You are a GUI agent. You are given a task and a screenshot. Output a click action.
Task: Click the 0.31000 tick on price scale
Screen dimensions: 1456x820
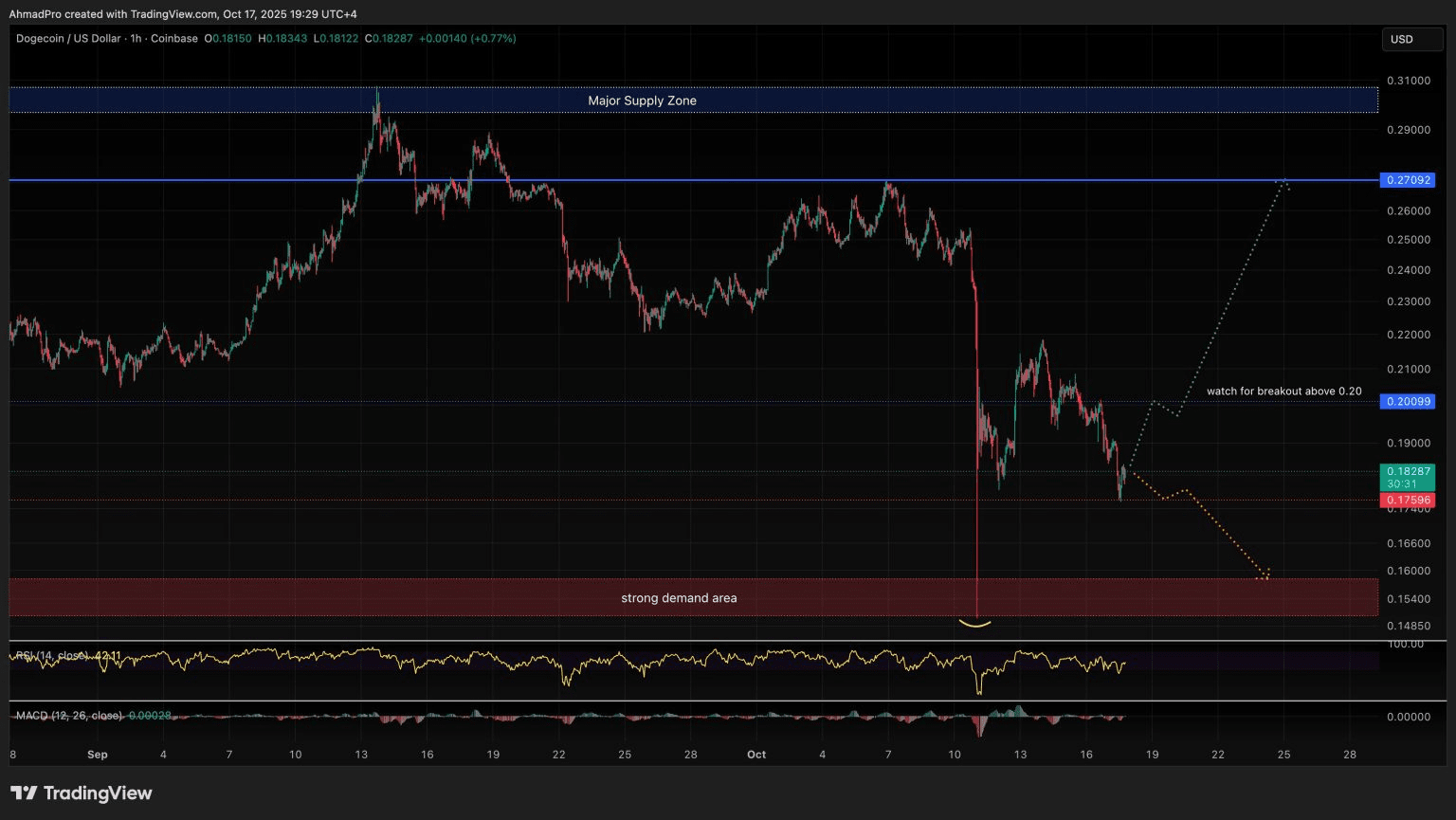[x=1408, y=81]
